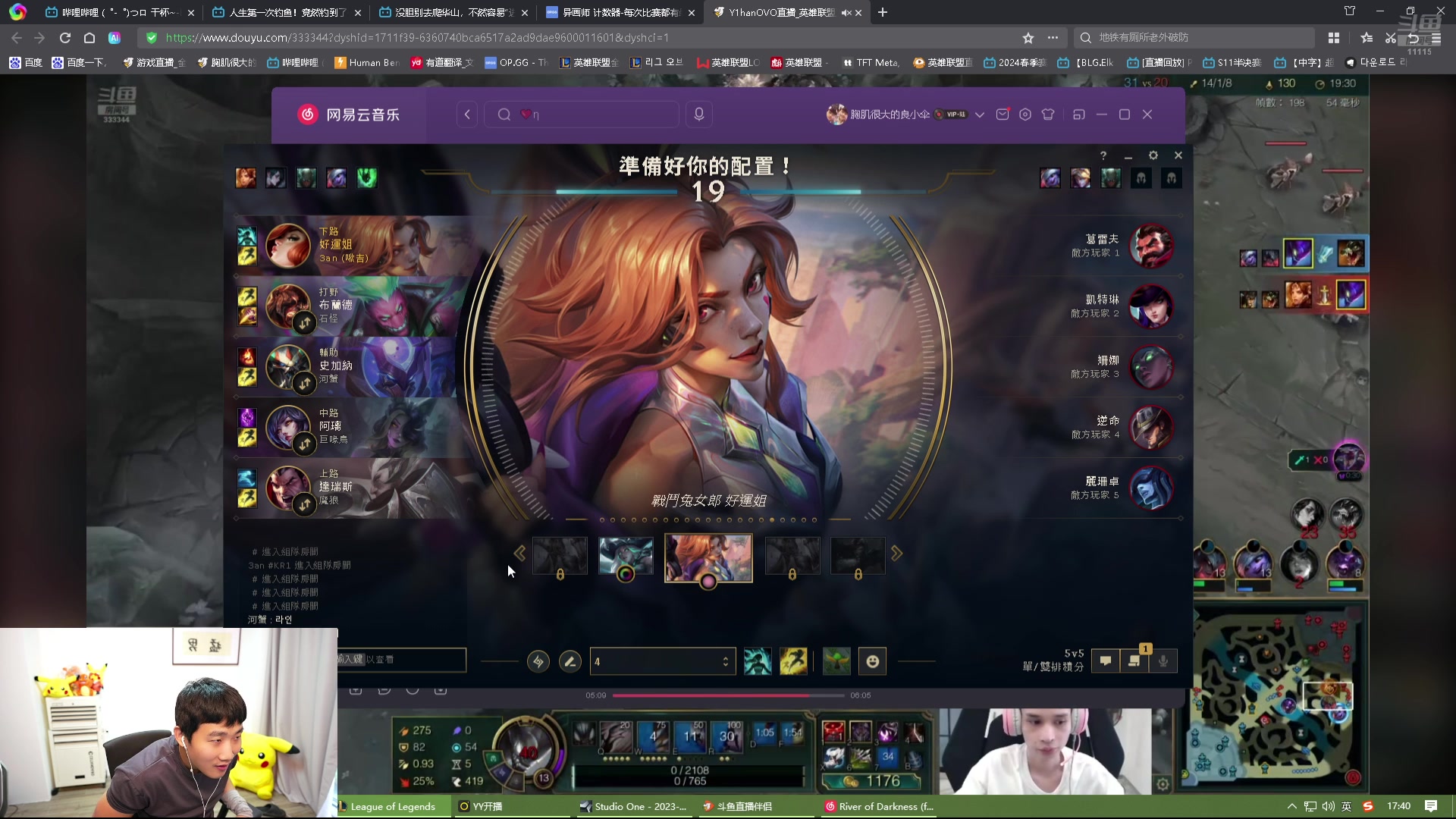Expand NetEase Music account dropdown arrow
The width and height of the screenshot is (1456, 819).
(980, 115)
